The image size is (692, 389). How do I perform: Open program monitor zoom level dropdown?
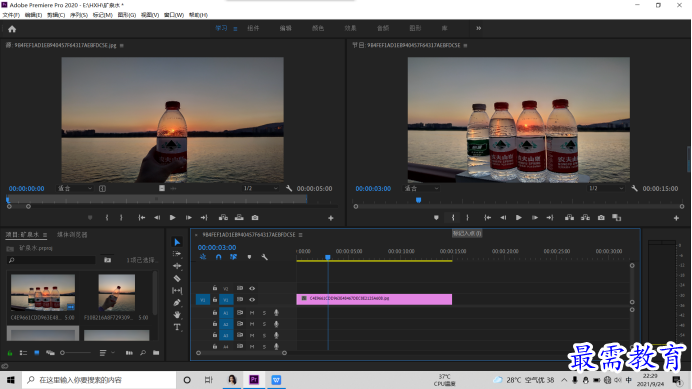coord(421,189)
